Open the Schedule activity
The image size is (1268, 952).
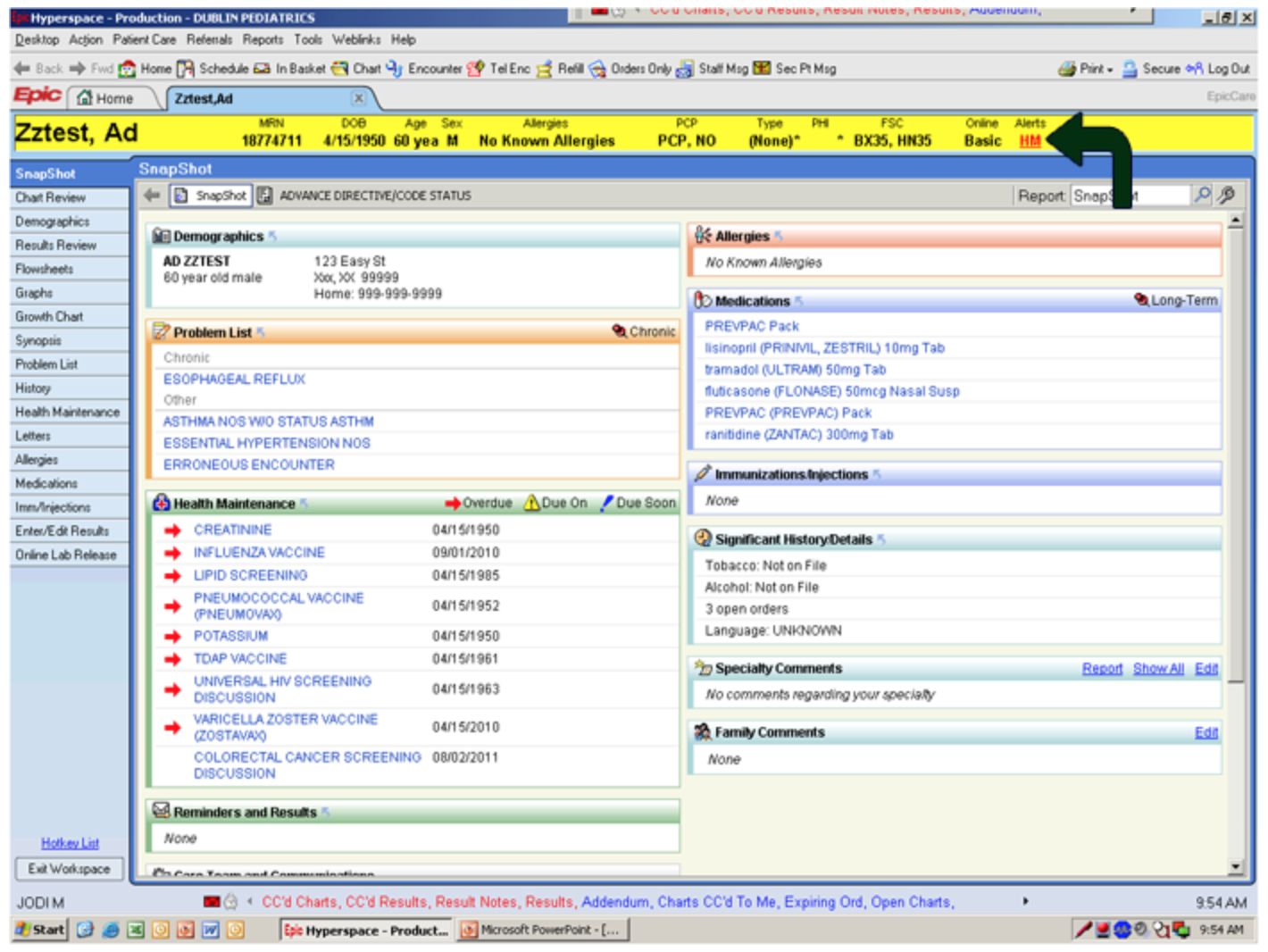pyautogui.click(x=213, y=69)
